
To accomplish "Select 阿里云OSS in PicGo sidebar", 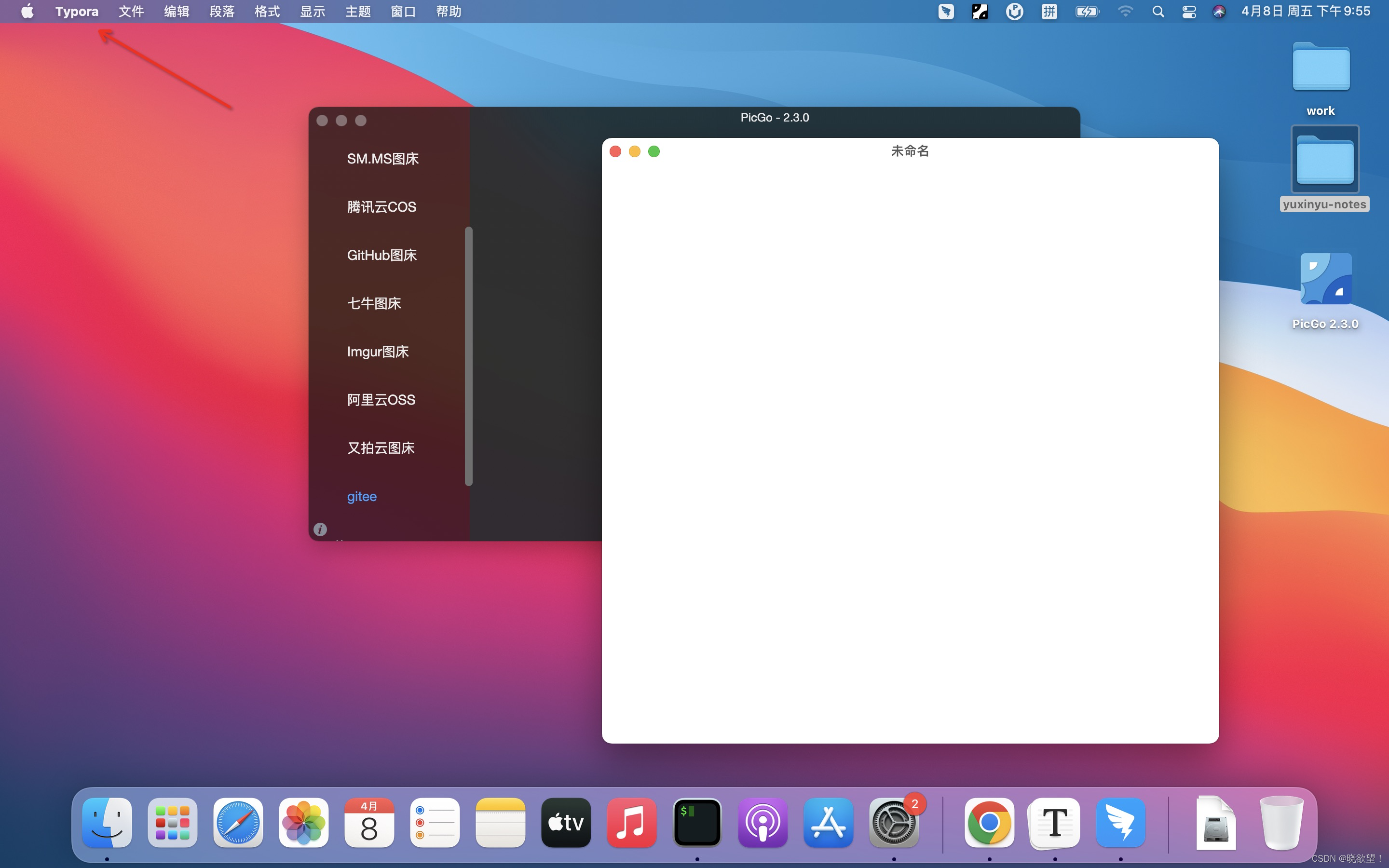I will point(381,400).
